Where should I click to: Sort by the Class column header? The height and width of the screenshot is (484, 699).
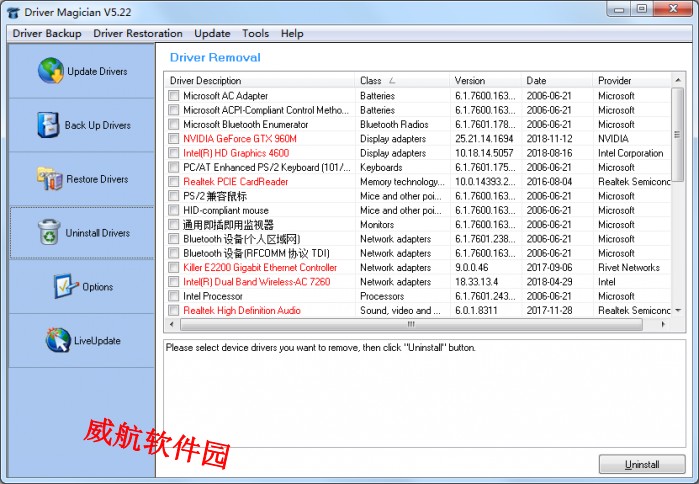click(402, 80)
